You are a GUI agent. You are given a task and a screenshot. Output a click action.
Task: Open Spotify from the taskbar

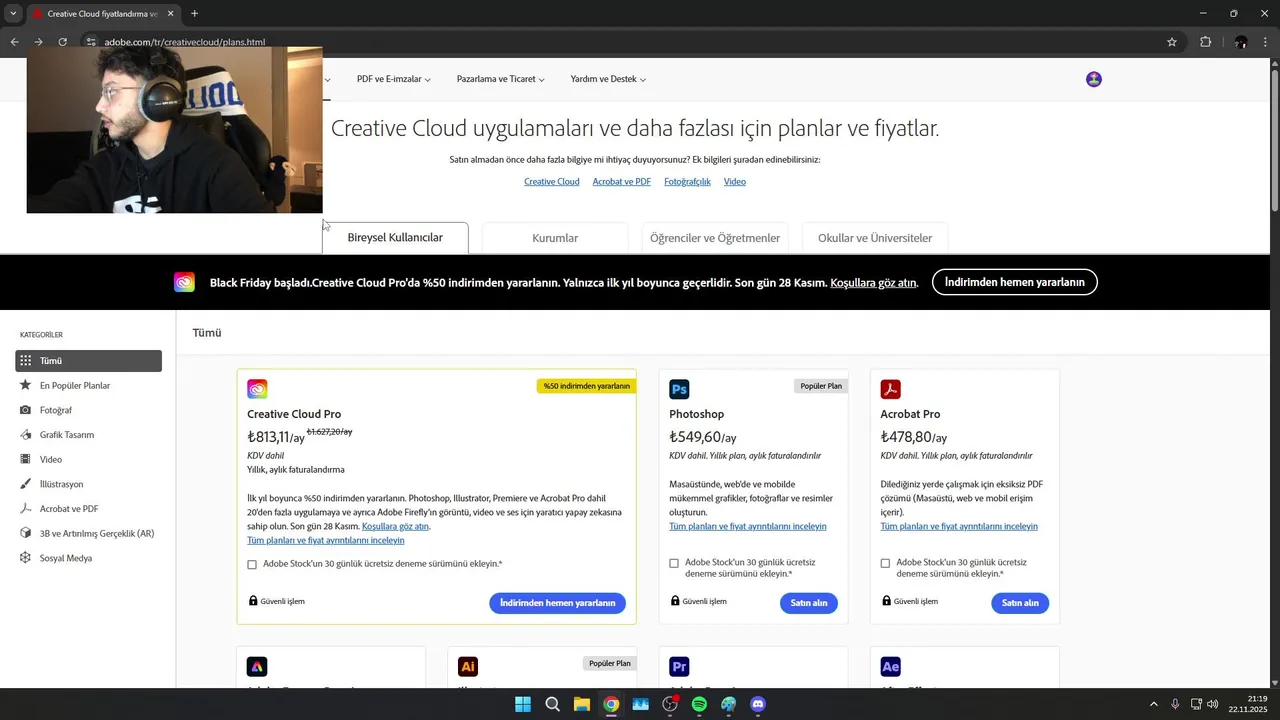[x=699, y=704]
